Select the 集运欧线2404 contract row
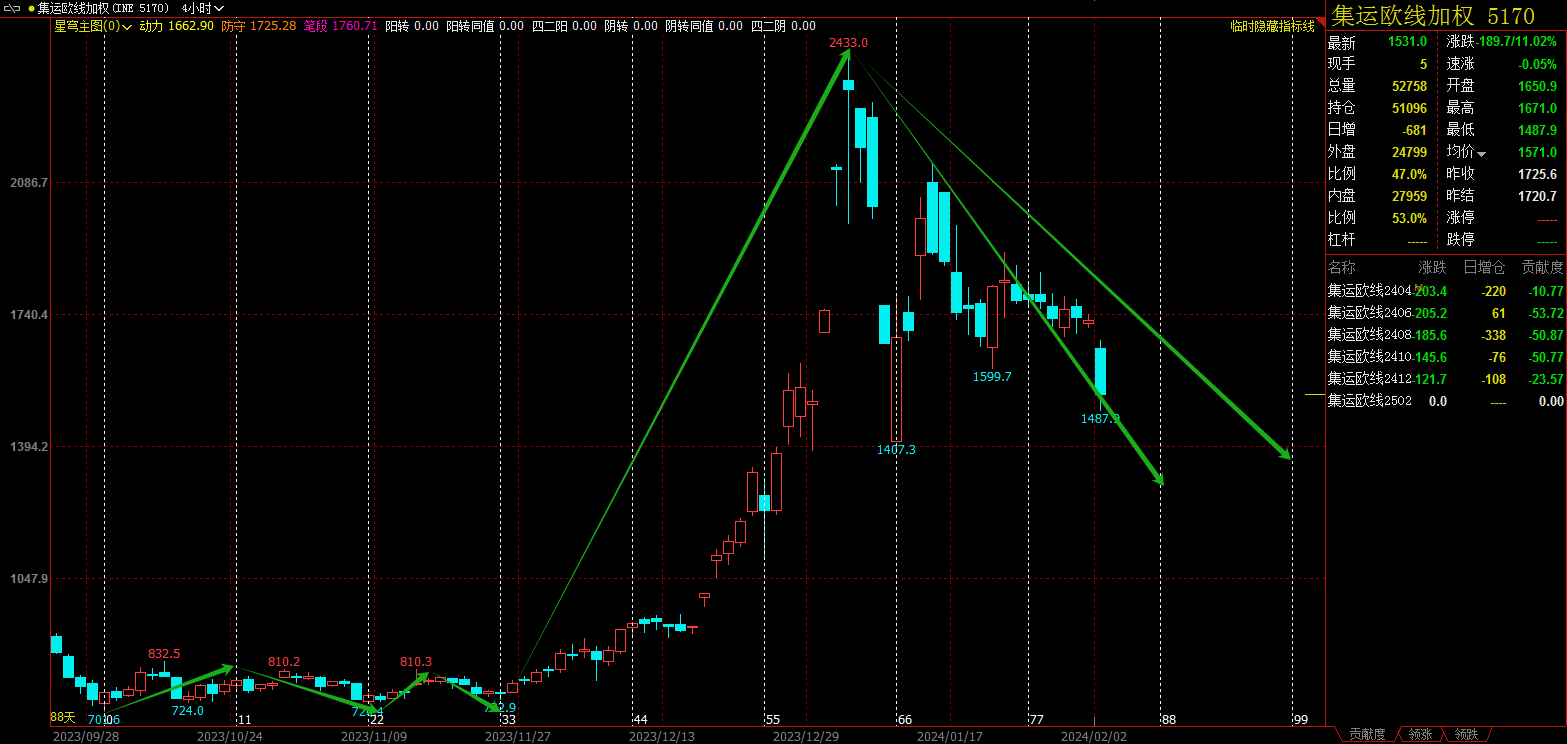1567x744 pixels. [x=1446, y=291]
